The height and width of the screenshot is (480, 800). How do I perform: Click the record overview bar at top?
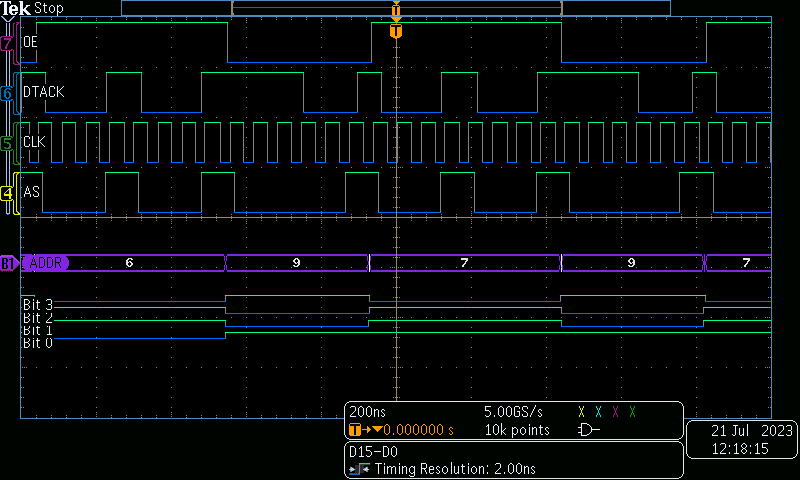click(x=395, y=8)
